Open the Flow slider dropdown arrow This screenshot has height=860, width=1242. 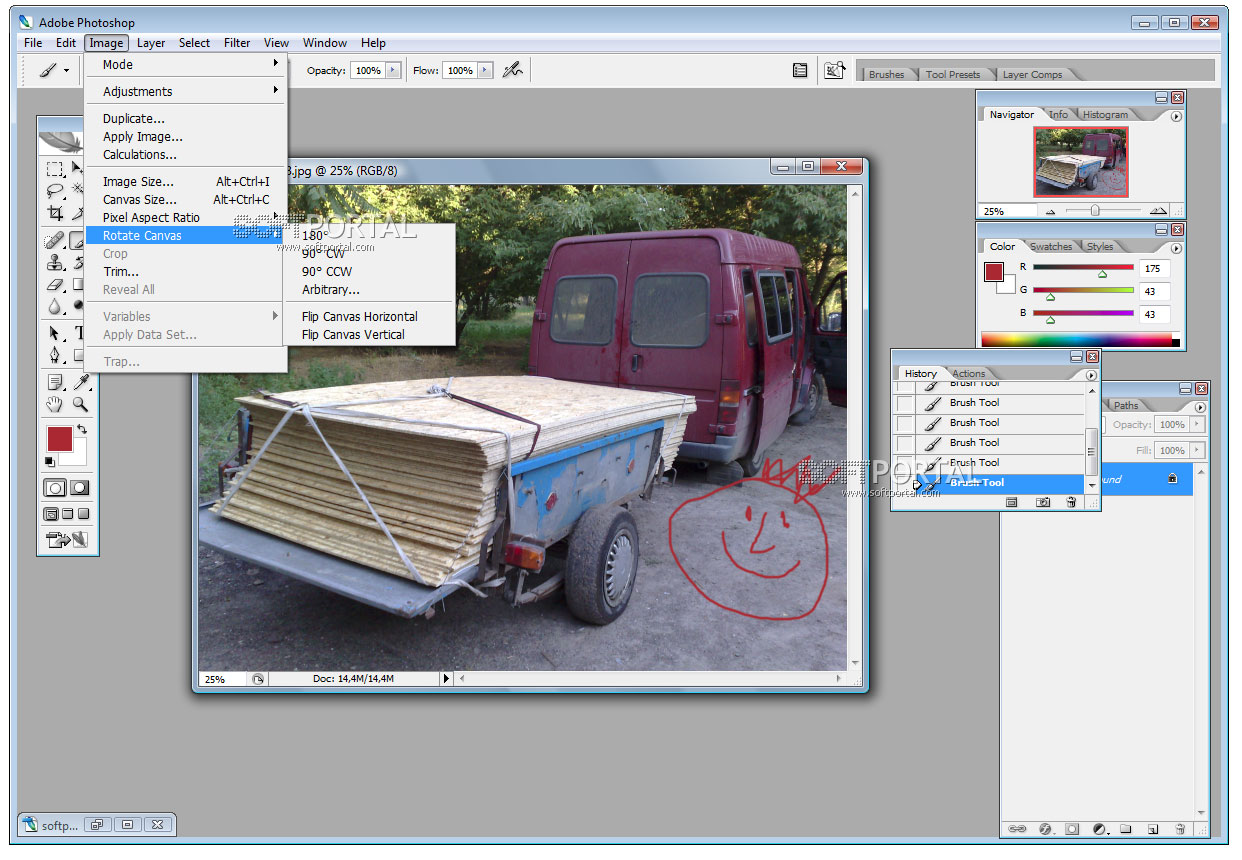tap(485, 70)
